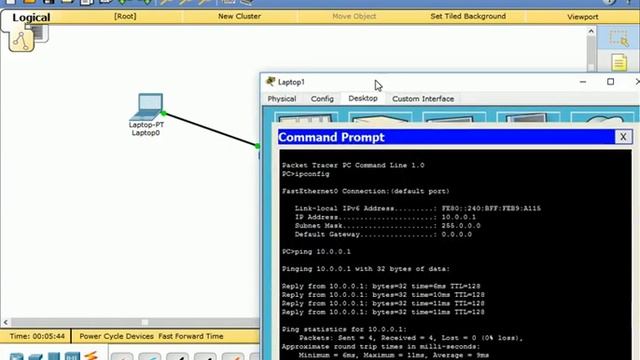
Task: Close the Command Prompt with its X button
Action: [623, 137]
